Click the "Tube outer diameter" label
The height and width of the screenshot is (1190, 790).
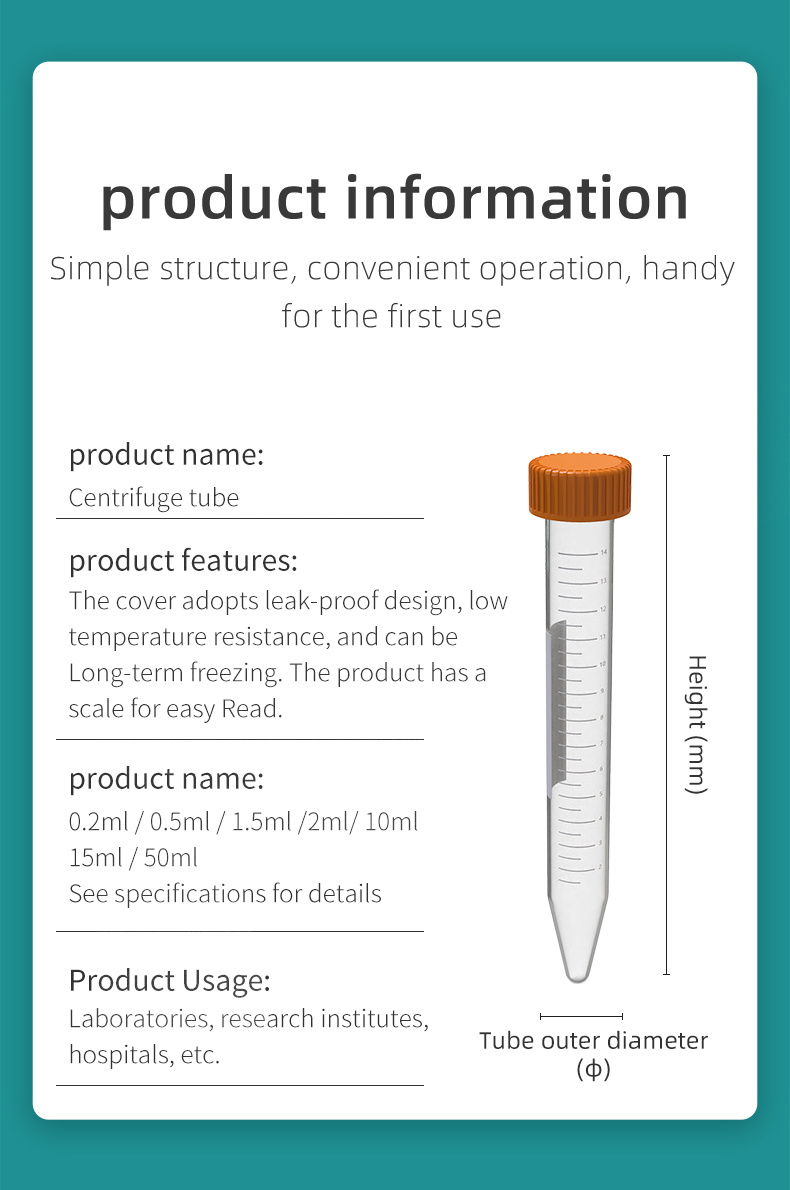(593, 1040)
